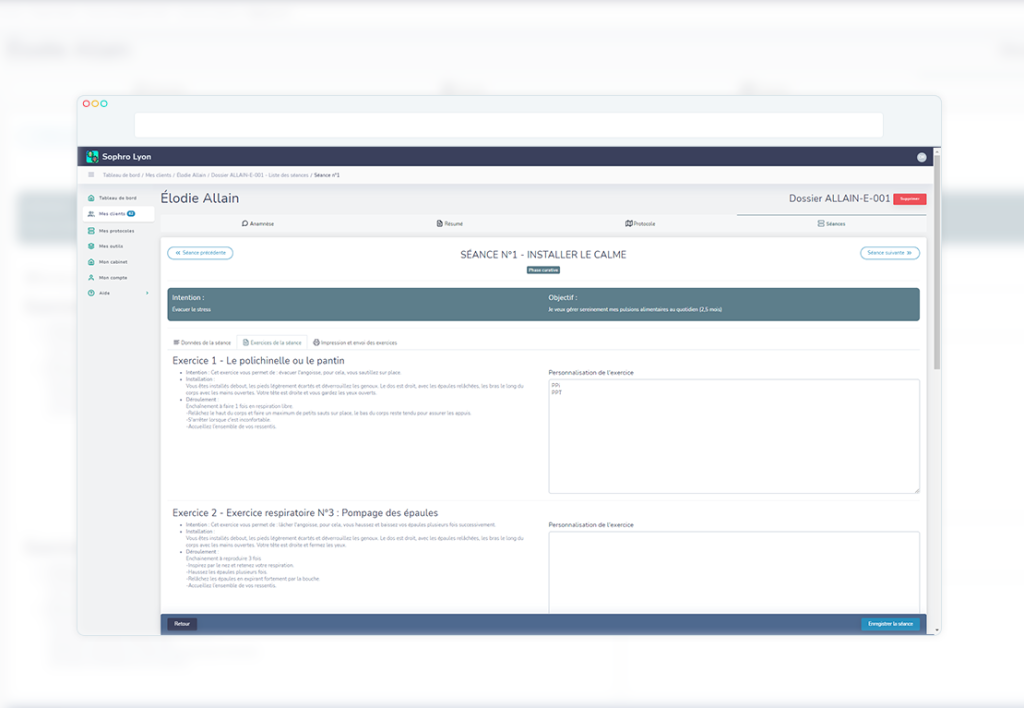
Task: Select Mes clients in the sidebar
Action: point(117,214)
